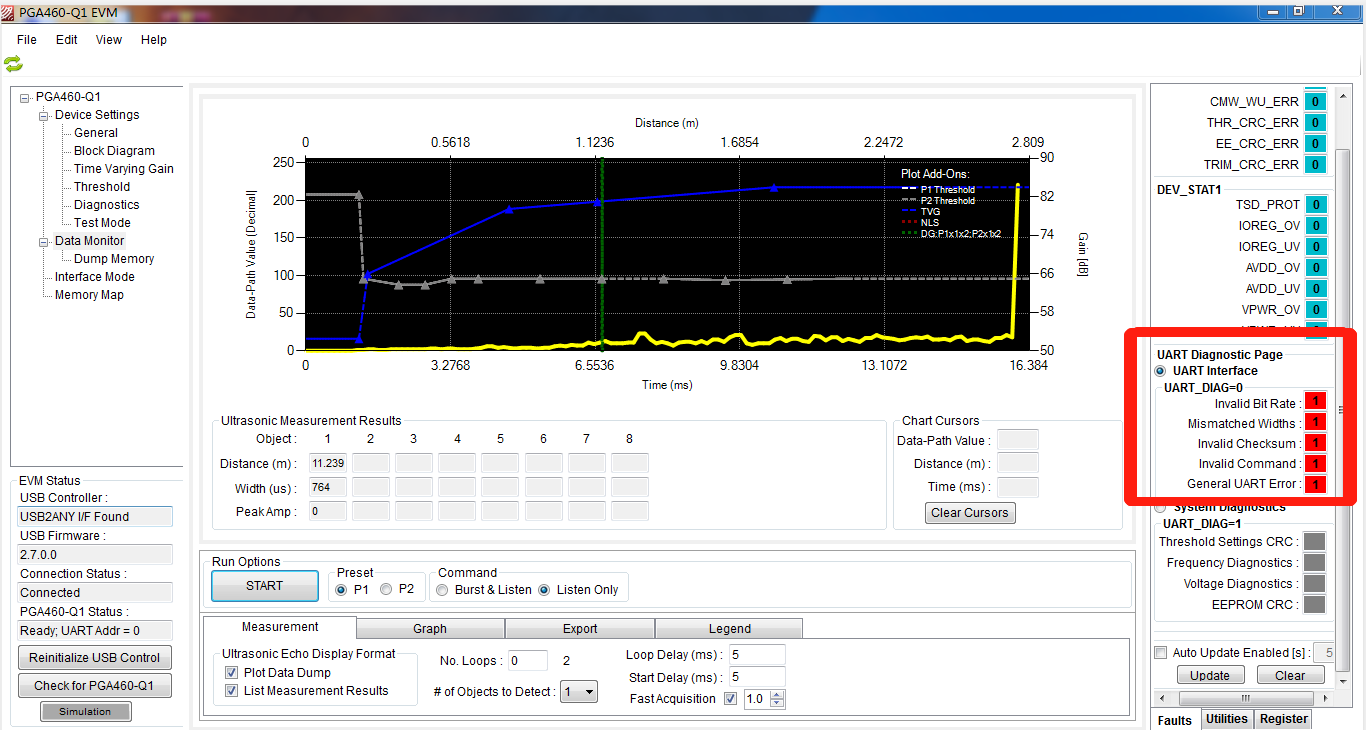Viewport: 1366px width, 730px height.
Task: Select the System Diagnostics radio button
Action: coord(1159,507)
